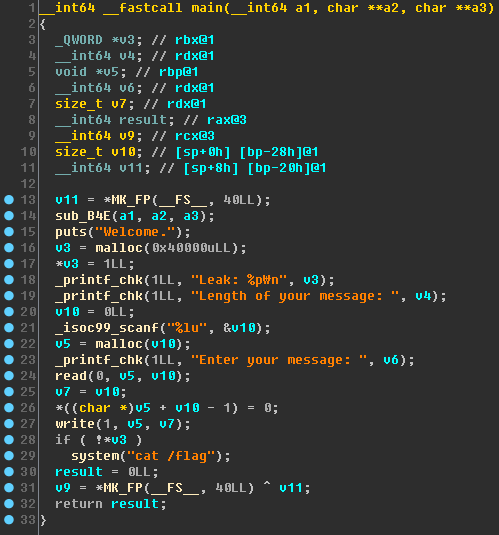Click the char **a3 parameter

pyautogui.click(x=451, y=8)
